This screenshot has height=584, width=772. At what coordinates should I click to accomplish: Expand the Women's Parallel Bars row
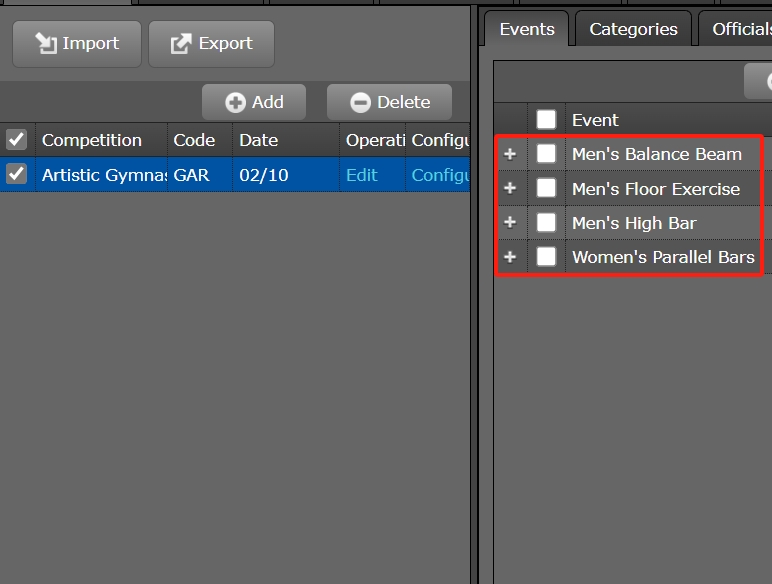click(510, 257)
